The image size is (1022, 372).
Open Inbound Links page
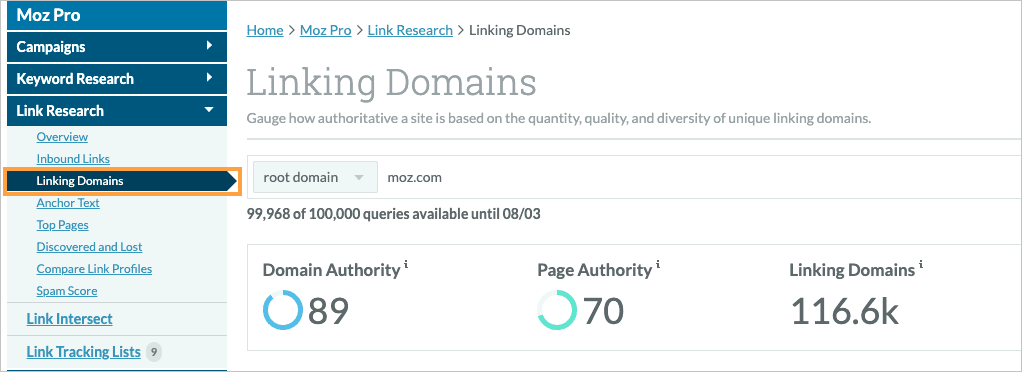click(x=73, y=159)
